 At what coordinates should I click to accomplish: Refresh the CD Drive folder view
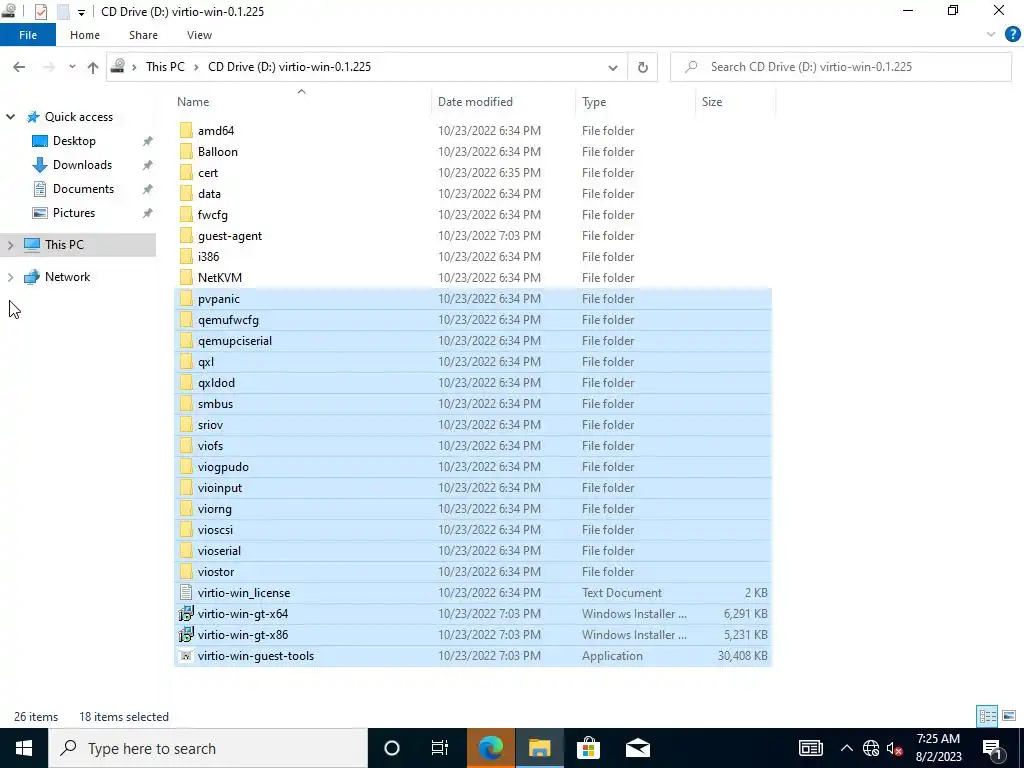pos(643,67)
